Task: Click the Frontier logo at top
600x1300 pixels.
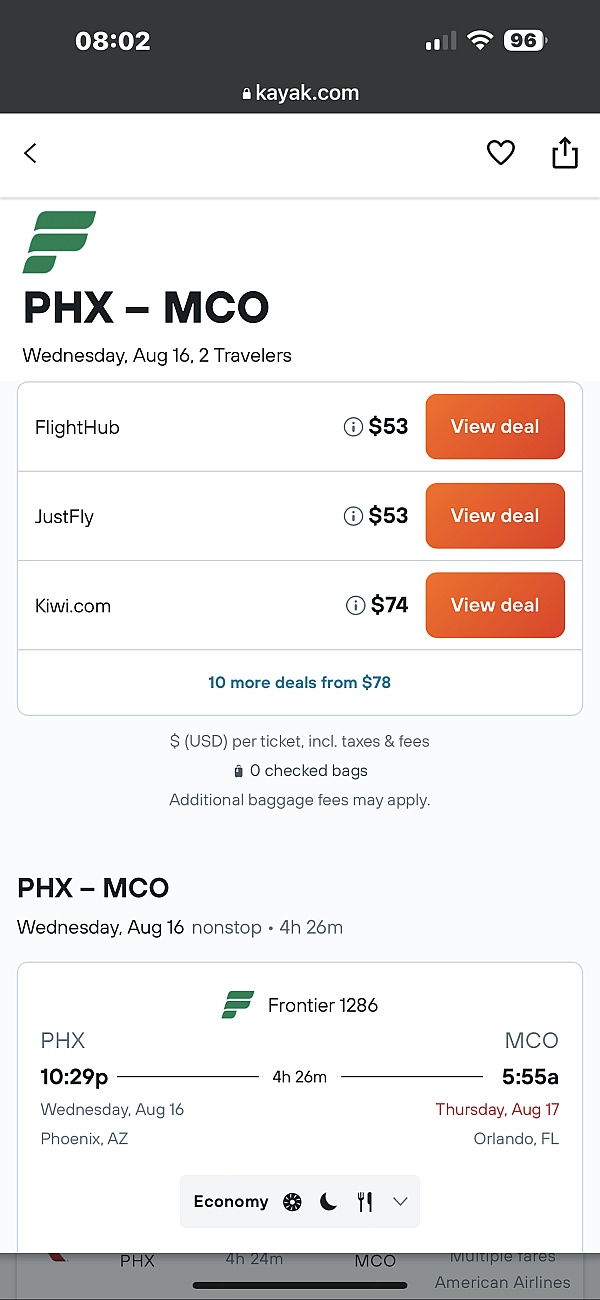Action: point(59,242)
